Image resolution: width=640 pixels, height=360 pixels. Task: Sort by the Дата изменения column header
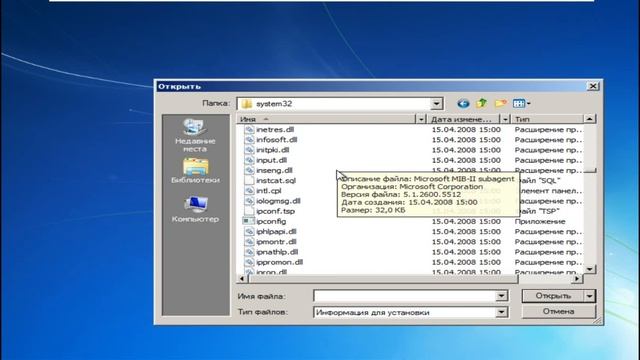pos(464,119)
